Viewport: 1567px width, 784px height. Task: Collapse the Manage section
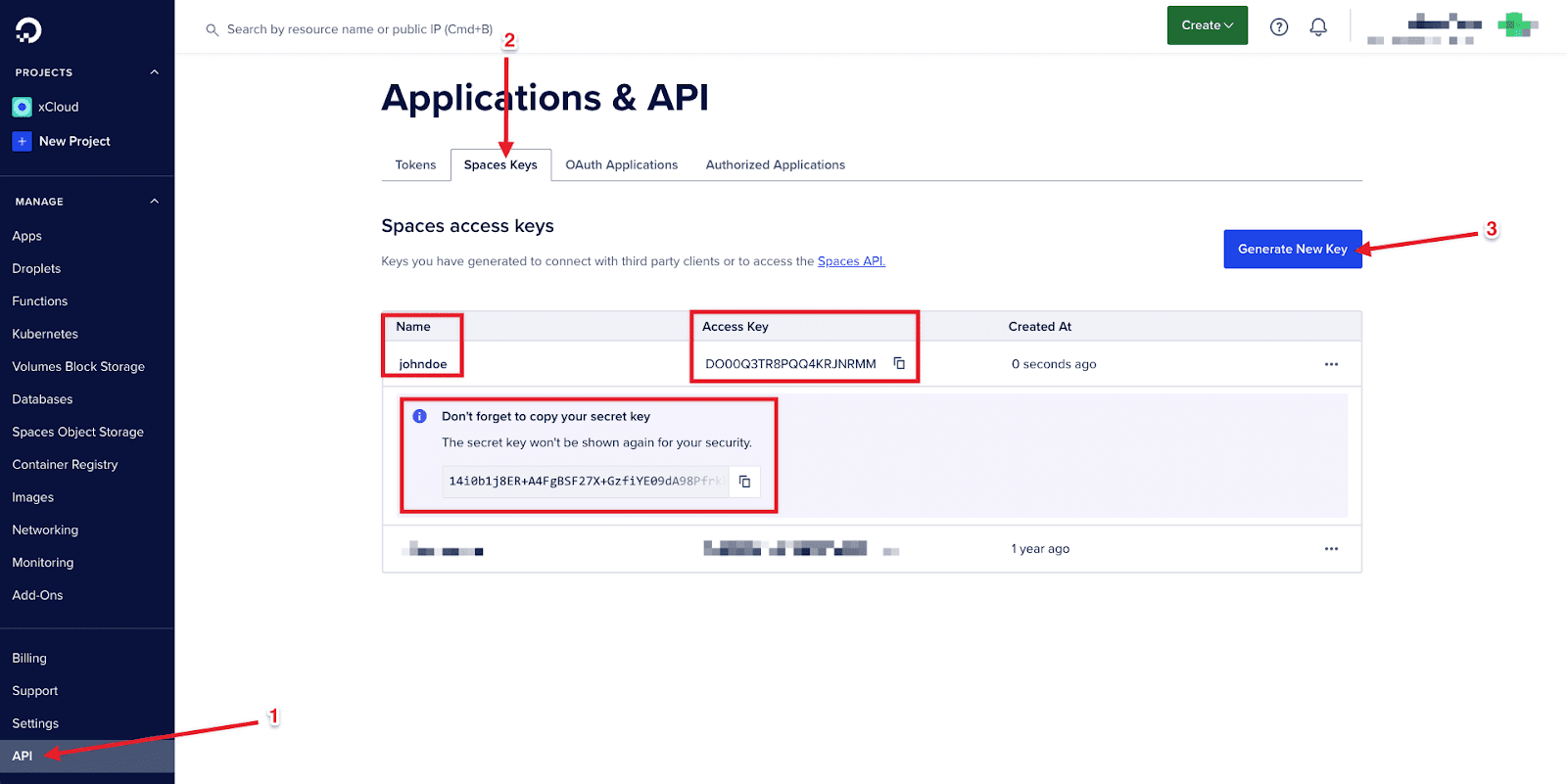point(154,202)
